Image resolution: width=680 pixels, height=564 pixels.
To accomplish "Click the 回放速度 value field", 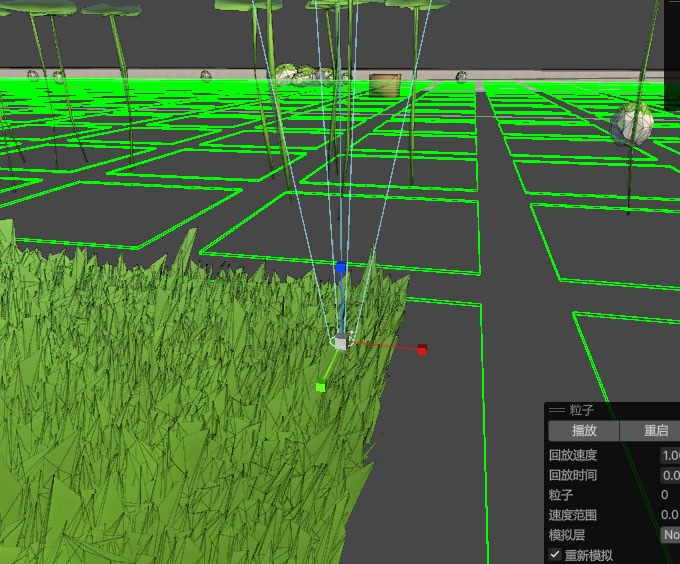I will (670, 455).
